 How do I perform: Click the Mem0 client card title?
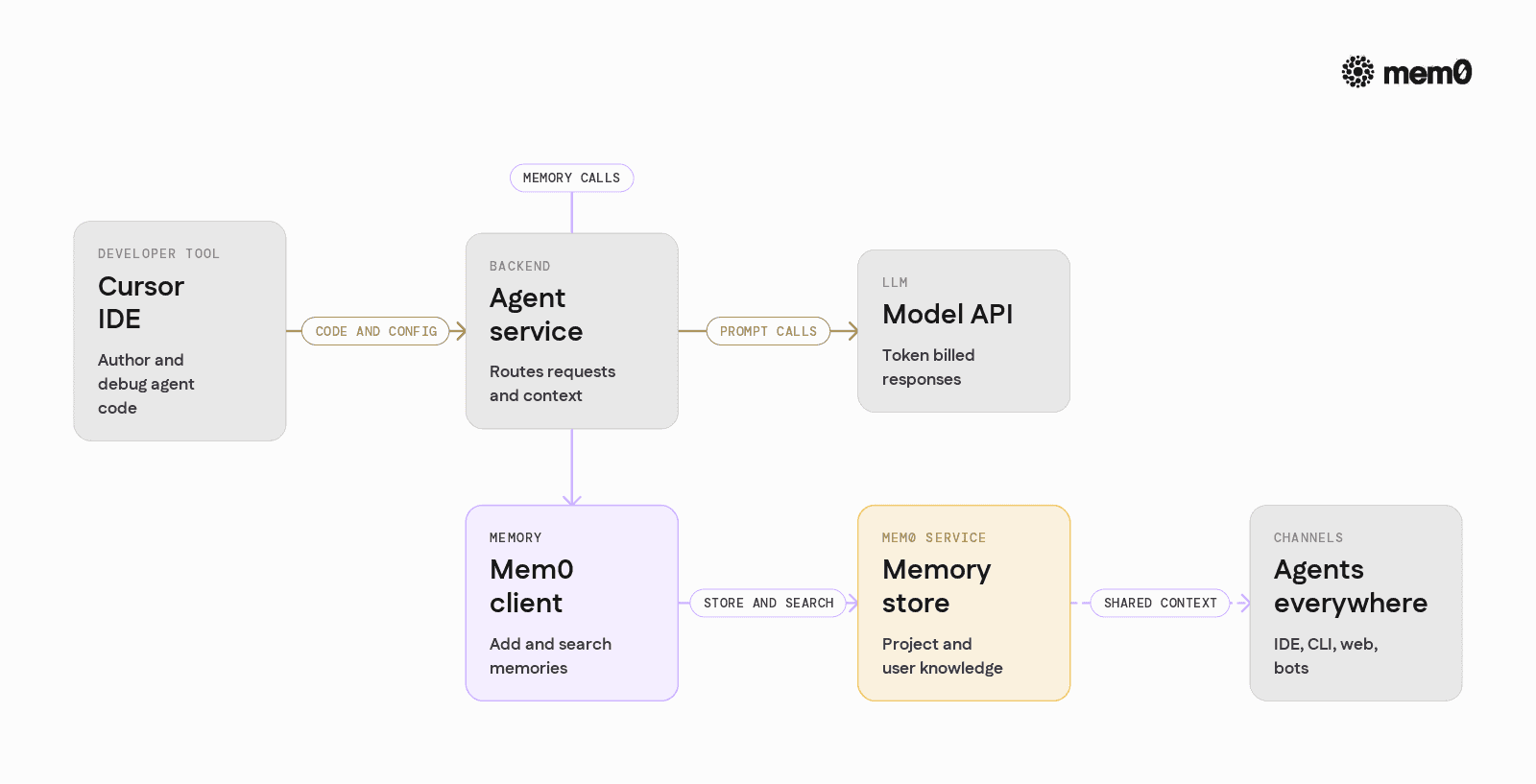[x=531, y=586]
